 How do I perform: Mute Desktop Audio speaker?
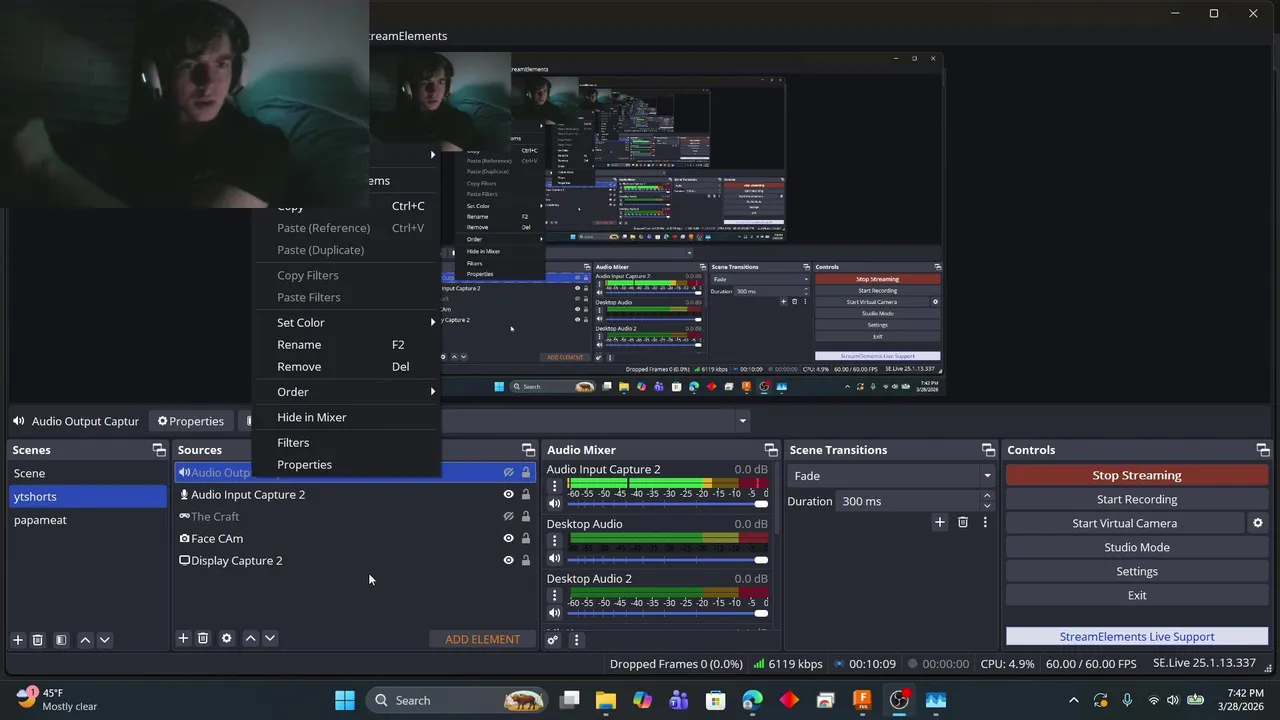[555, 558]
